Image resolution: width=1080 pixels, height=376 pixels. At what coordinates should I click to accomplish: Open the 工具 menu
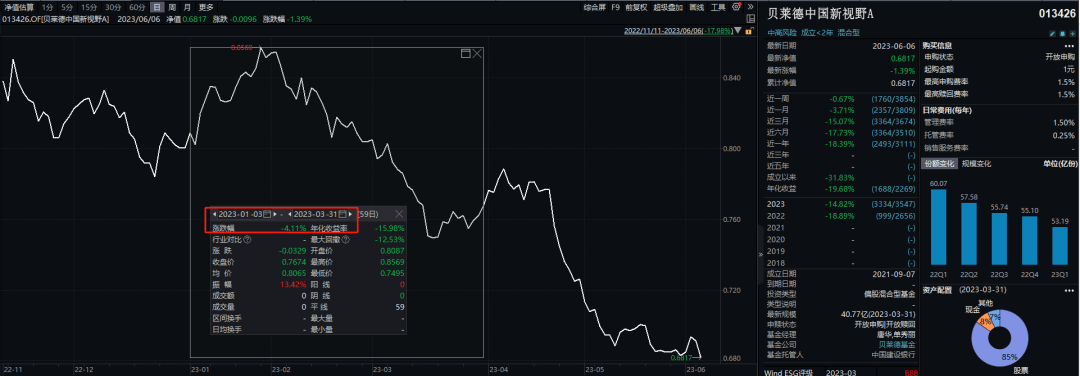pyautogui.click(x=718, y=8)
